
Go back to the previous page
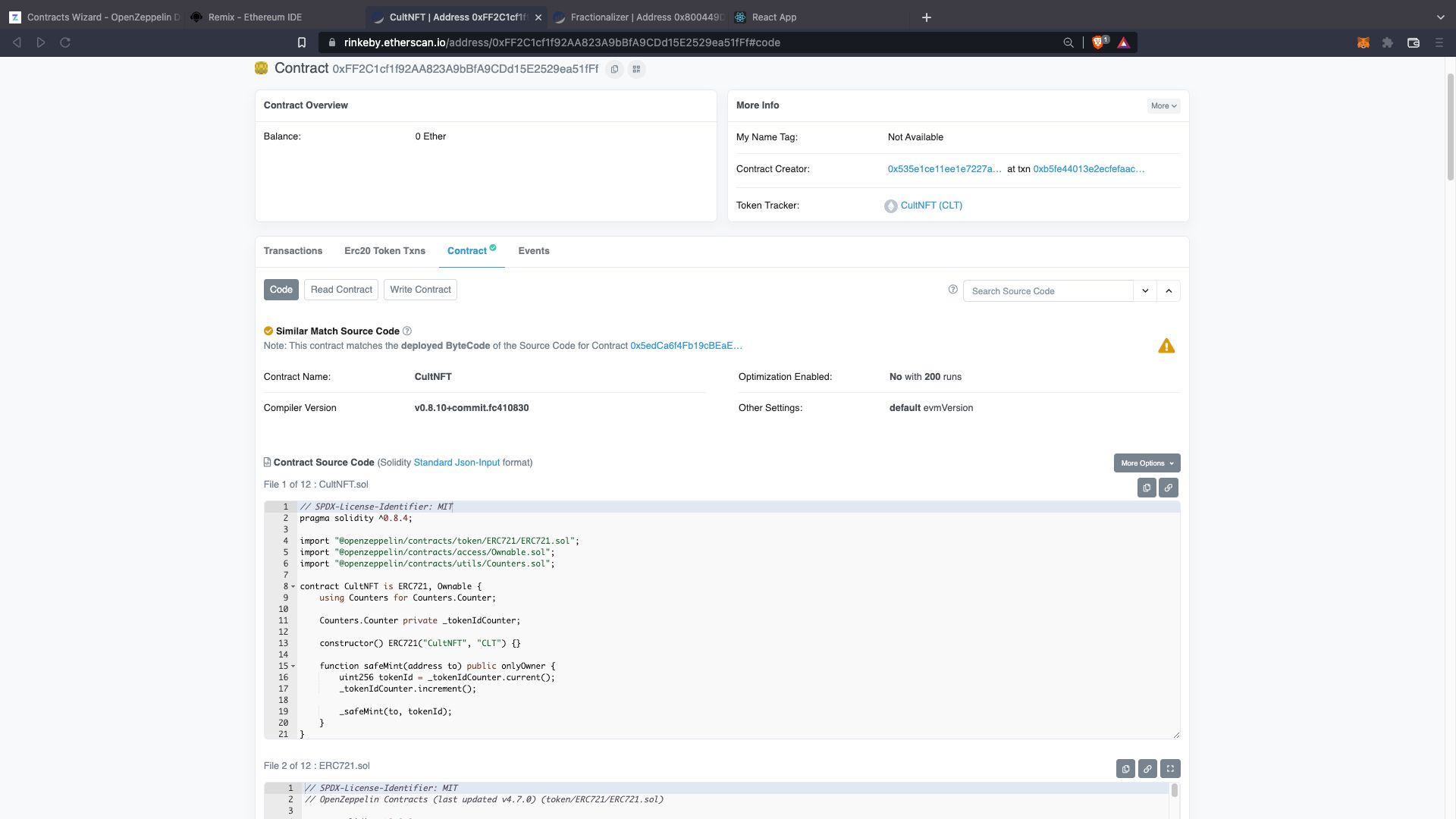coord(17,42)
